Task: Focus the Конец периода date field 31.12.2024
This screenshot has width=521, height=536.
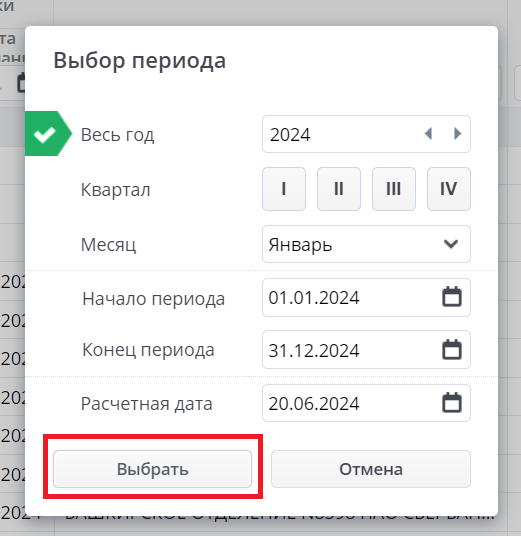Action: point(366,350)
